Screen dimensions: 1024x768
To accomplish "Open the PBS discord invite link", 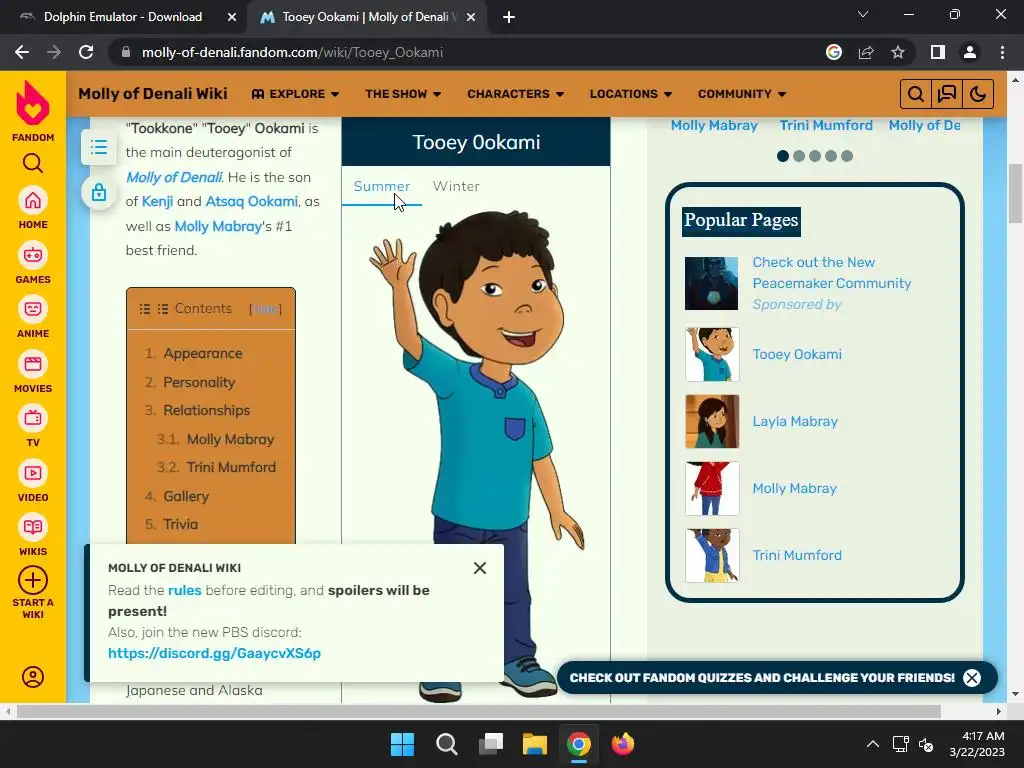I will (214, 653).
